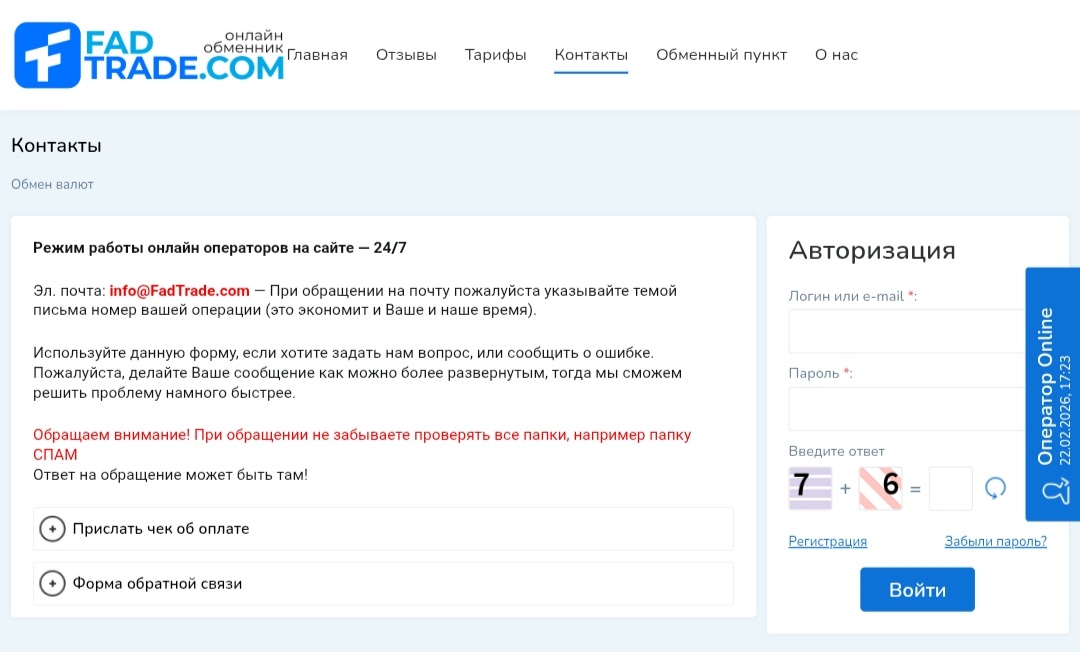Open the Обменный пункт page

[721, 55]
